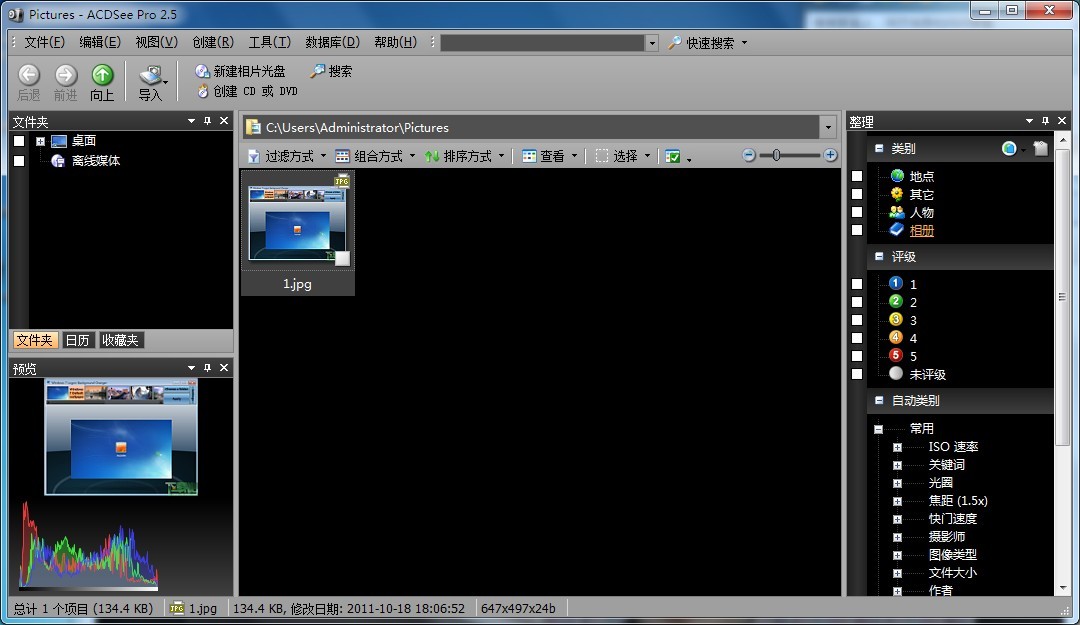This screenshot has width=1080, height=625.
Task: Click the Import (导入) icon
Action: [x=150, y=76]
